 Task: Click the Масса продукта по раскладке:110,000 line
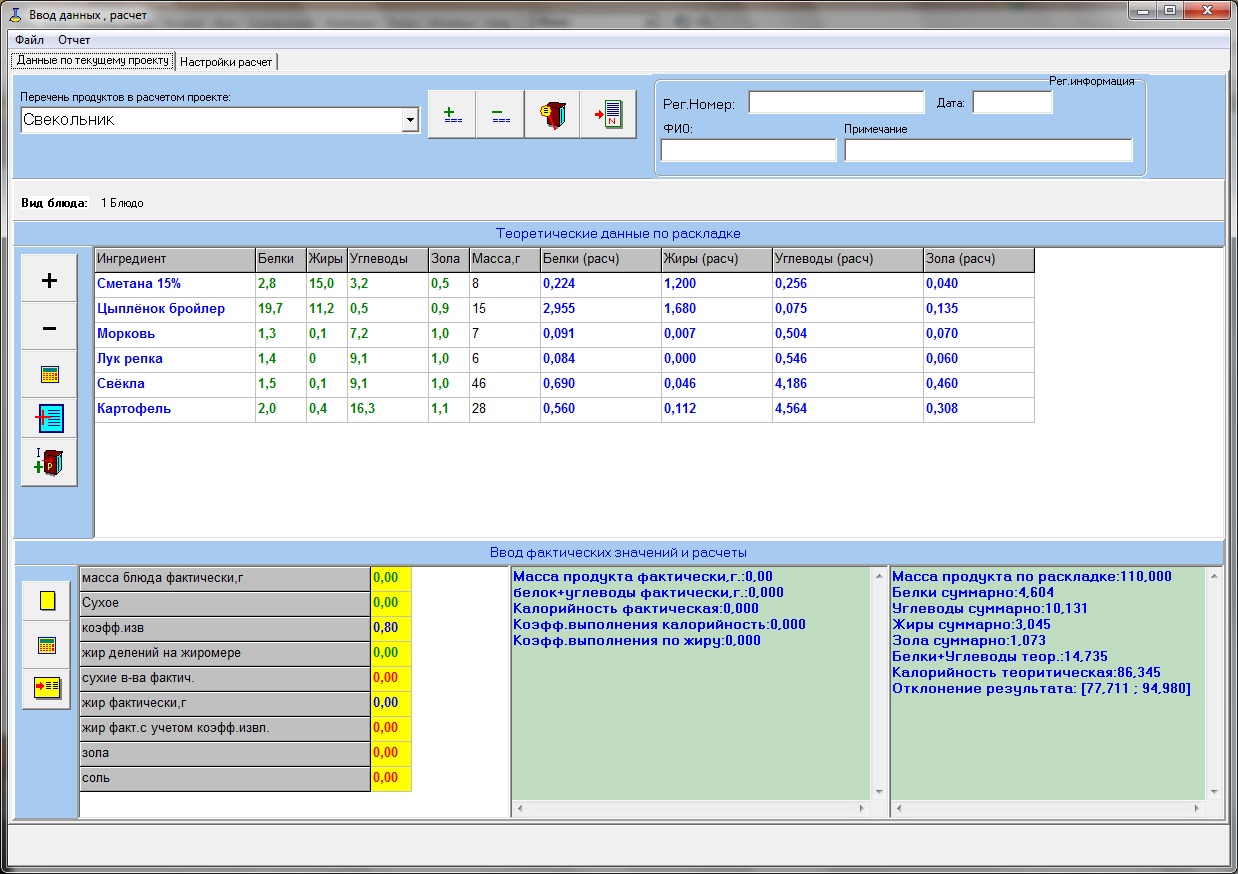pos(1031,577)
